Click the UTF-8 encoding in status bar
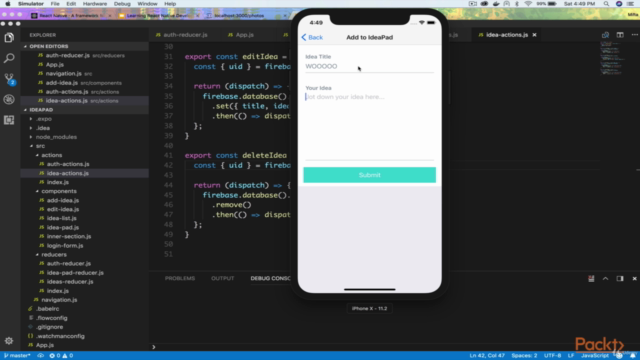 coord(552,356)
